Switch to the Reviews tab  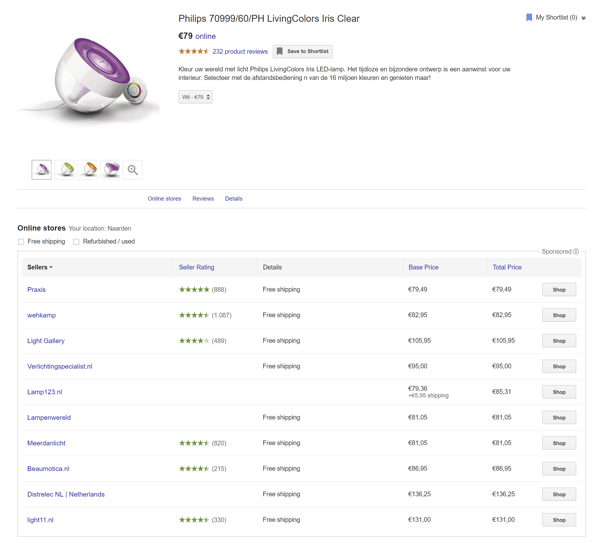[x=203, y=199]
